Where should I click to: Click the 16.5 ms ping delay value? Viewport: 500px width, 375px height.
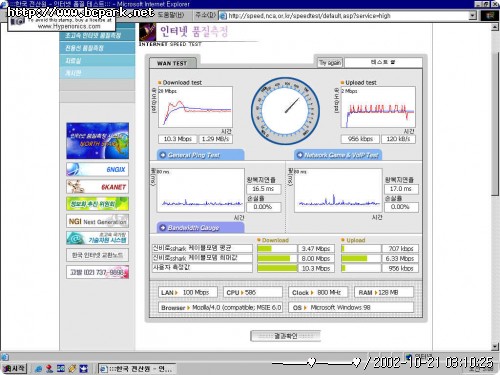(263, 189)
